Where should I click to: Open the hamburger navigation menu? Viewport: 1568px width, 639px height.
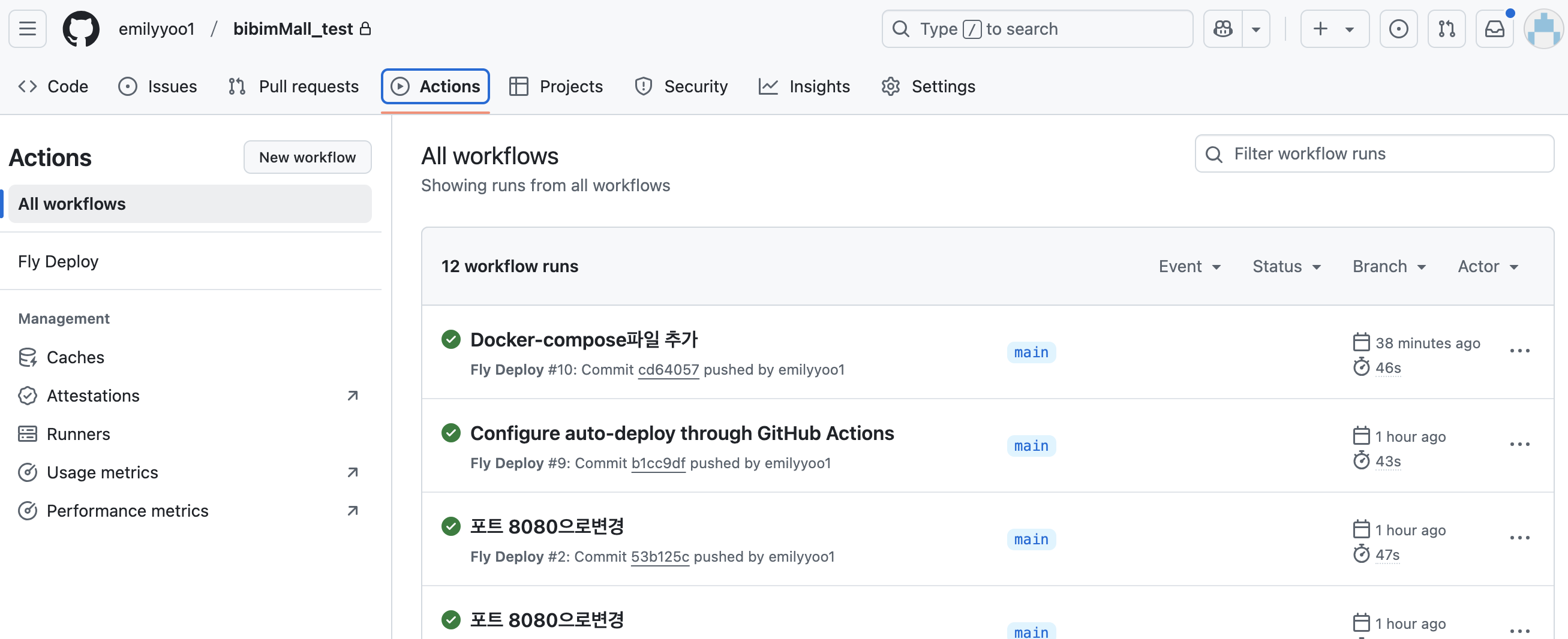click(28, 29)
